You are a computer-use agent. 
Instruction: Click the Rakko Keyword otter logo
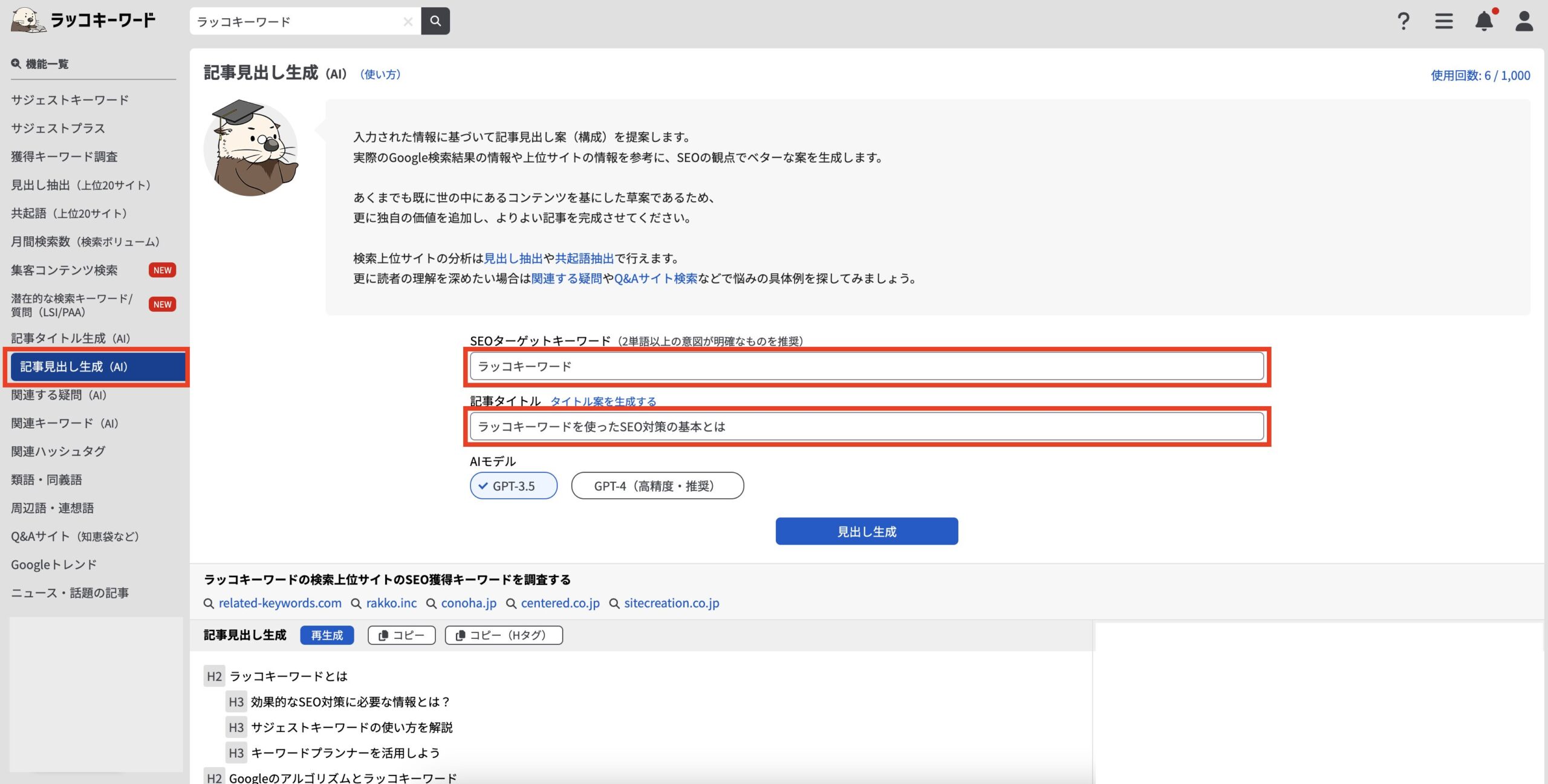pos(83,20)
